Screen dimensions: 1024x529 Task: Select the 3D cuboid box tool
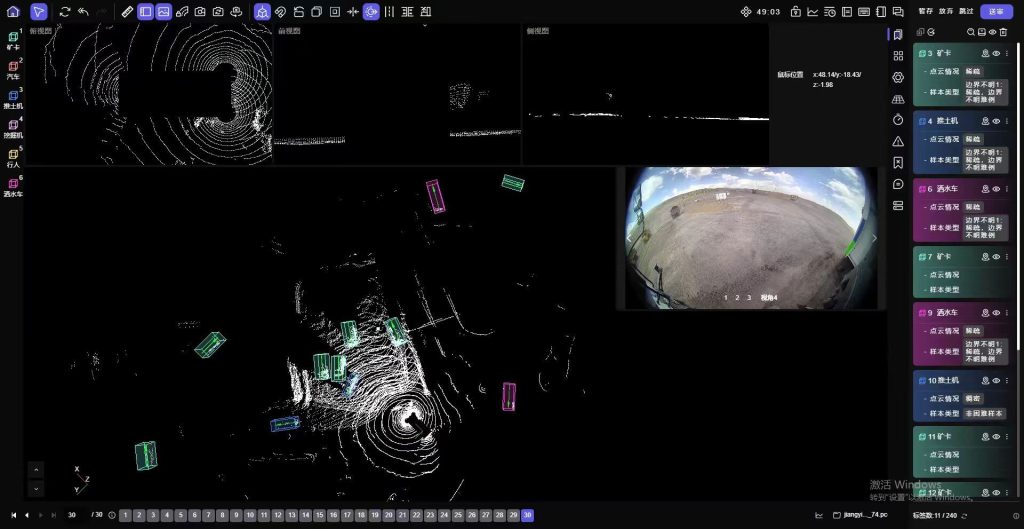pos(262,12)
